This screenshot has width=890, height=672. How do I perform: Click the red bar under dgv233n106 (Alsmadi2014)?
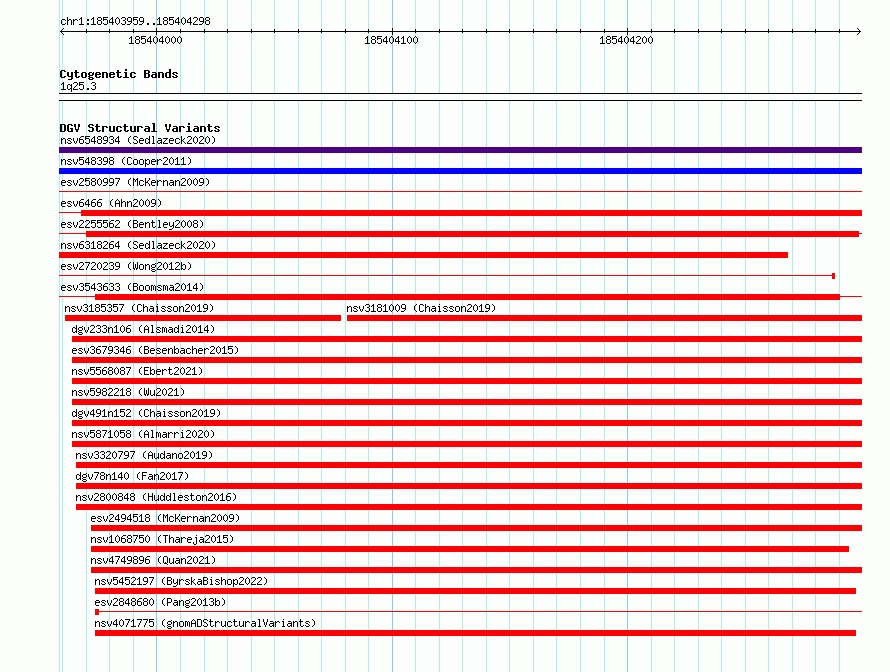pyautogui.click(x=467, y=339)
